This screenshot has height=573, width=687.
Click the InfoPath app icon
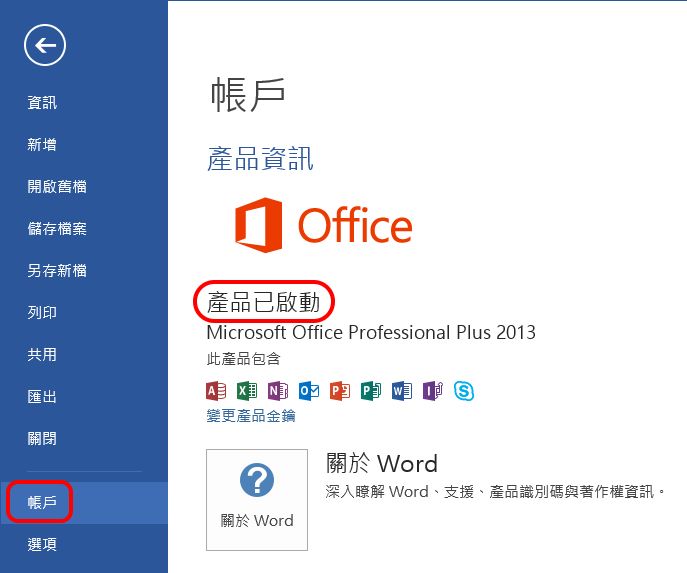(x=433, y=391)
